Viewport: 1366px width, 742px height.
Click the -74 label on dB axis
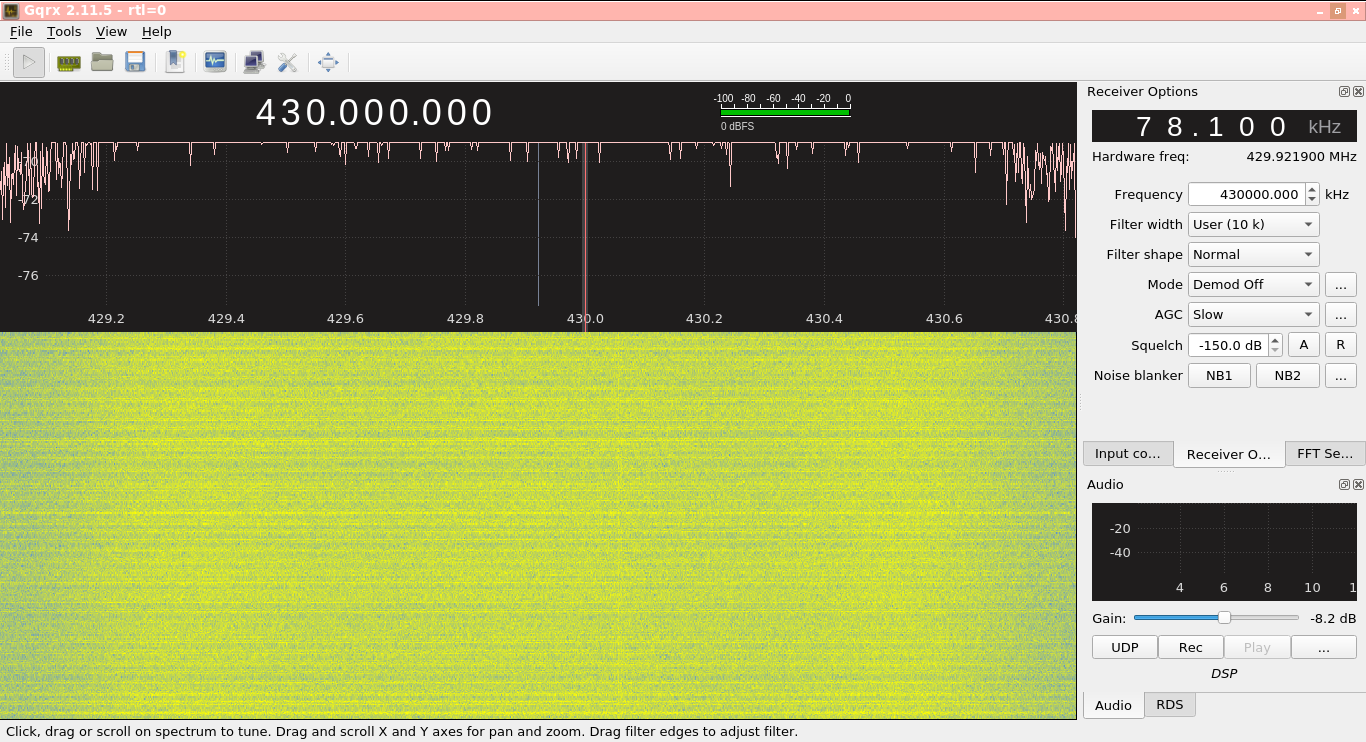coord(28,237)
